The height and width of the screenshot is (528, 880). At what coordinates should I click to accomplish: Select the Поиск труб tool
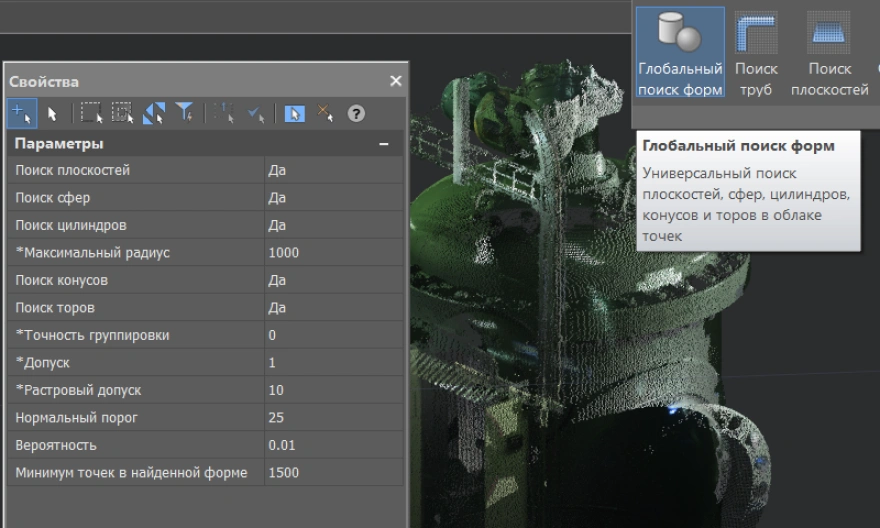pos(756,54)
